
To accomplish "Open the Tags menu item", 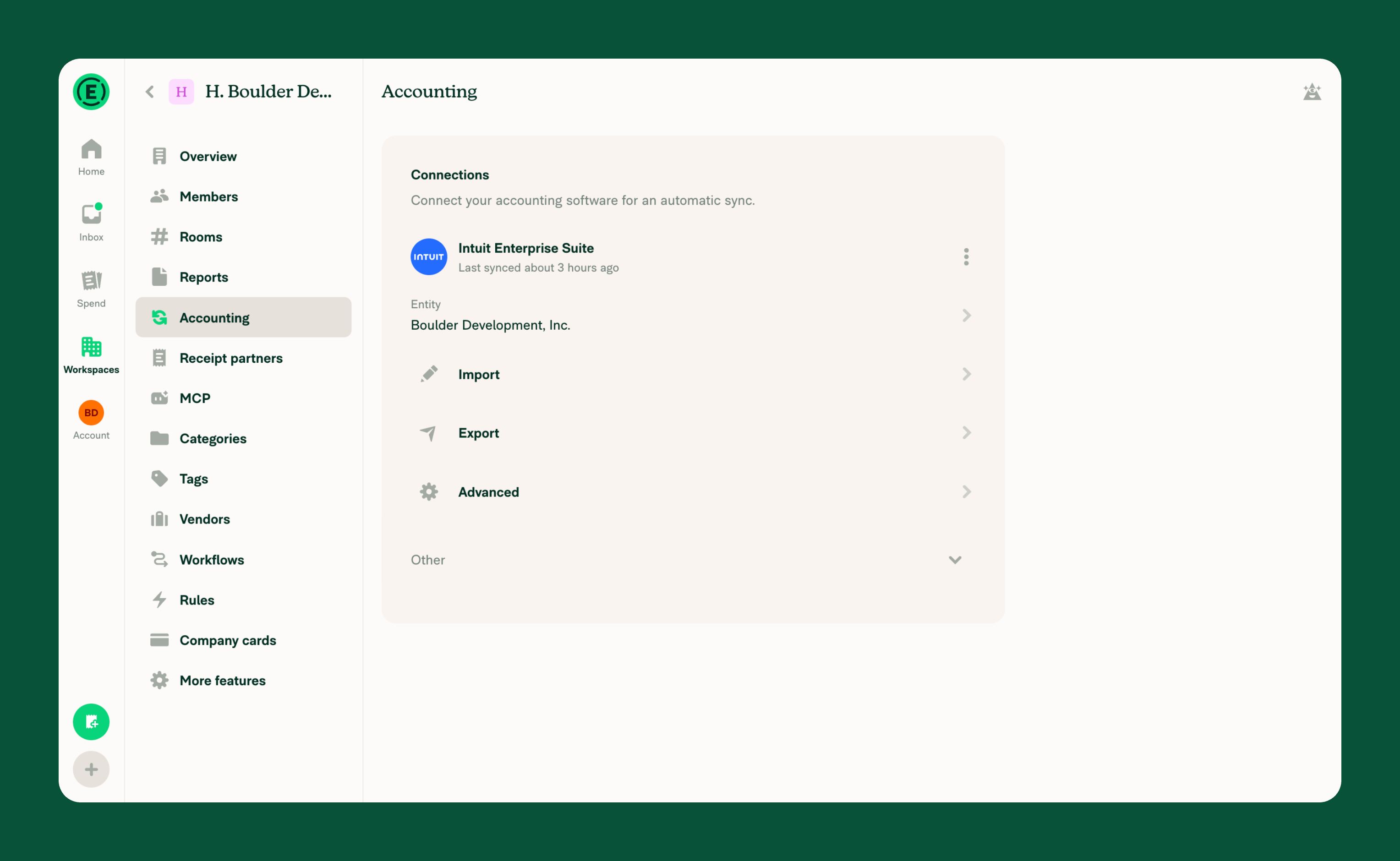I will click(243, 479).
